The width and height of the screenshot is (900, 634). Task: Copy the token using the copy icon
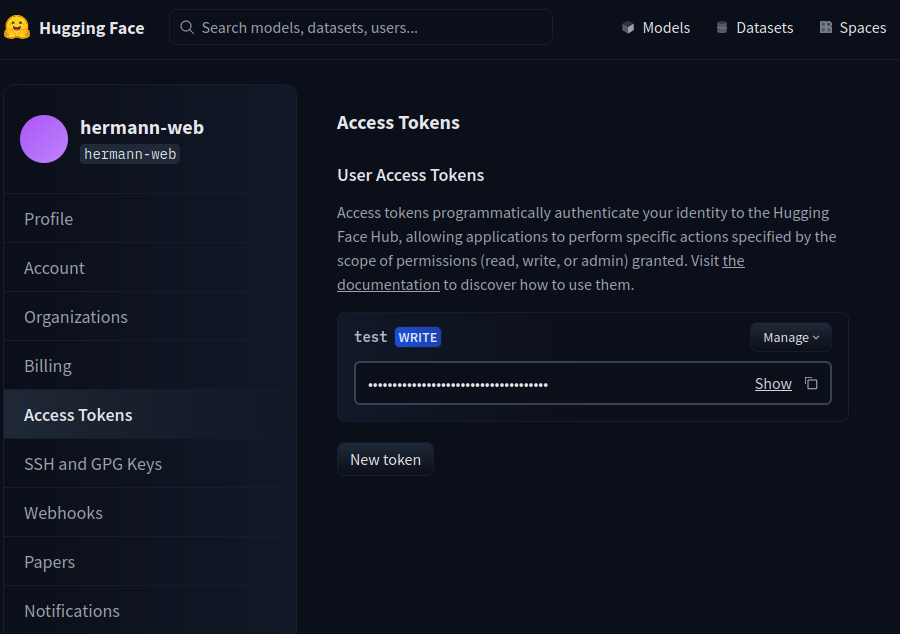[x=811, y=383]
